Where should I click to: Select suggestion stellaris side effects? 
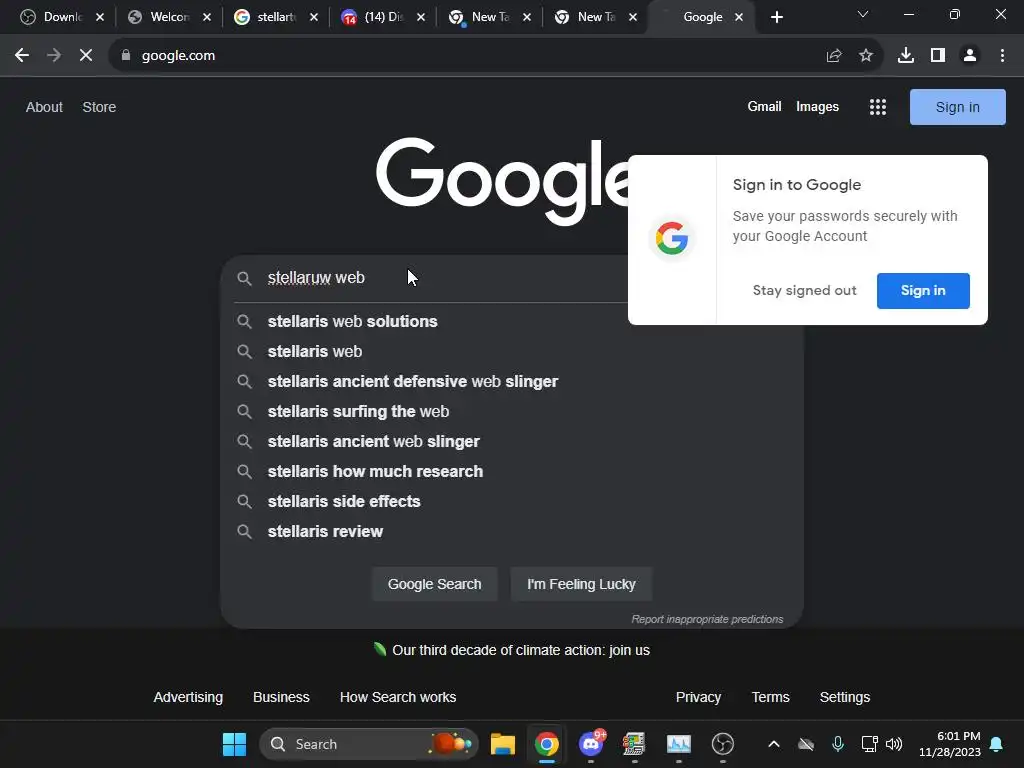tap(511, 502)
